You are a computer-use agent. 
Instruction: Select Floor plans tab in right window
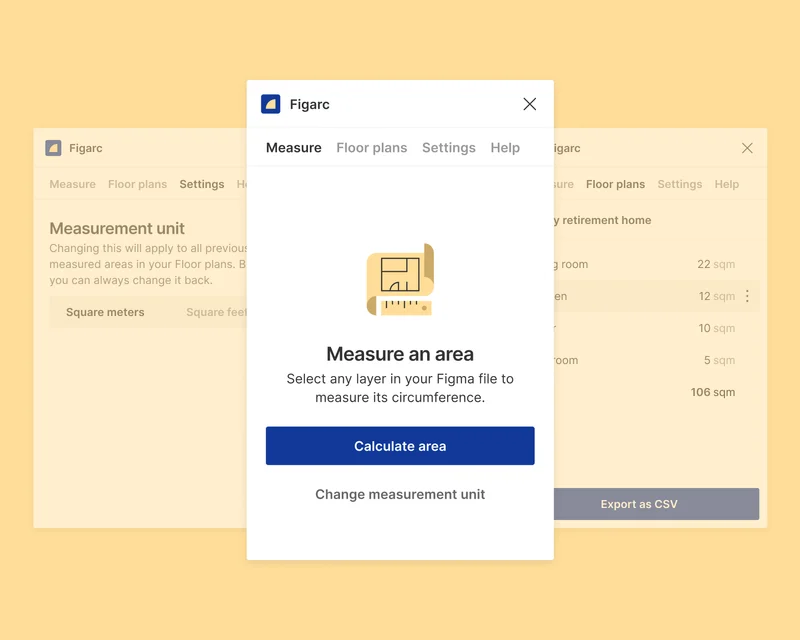click(615, 184)
